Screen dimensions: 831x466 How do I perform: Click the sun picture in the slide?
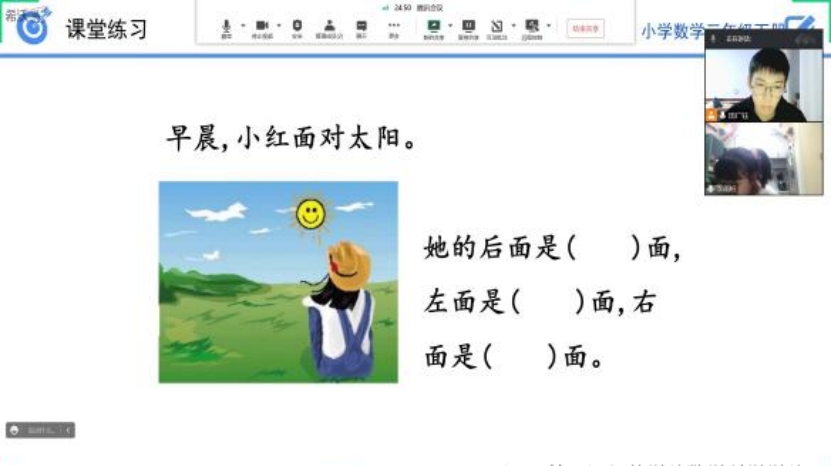(311, 213)
